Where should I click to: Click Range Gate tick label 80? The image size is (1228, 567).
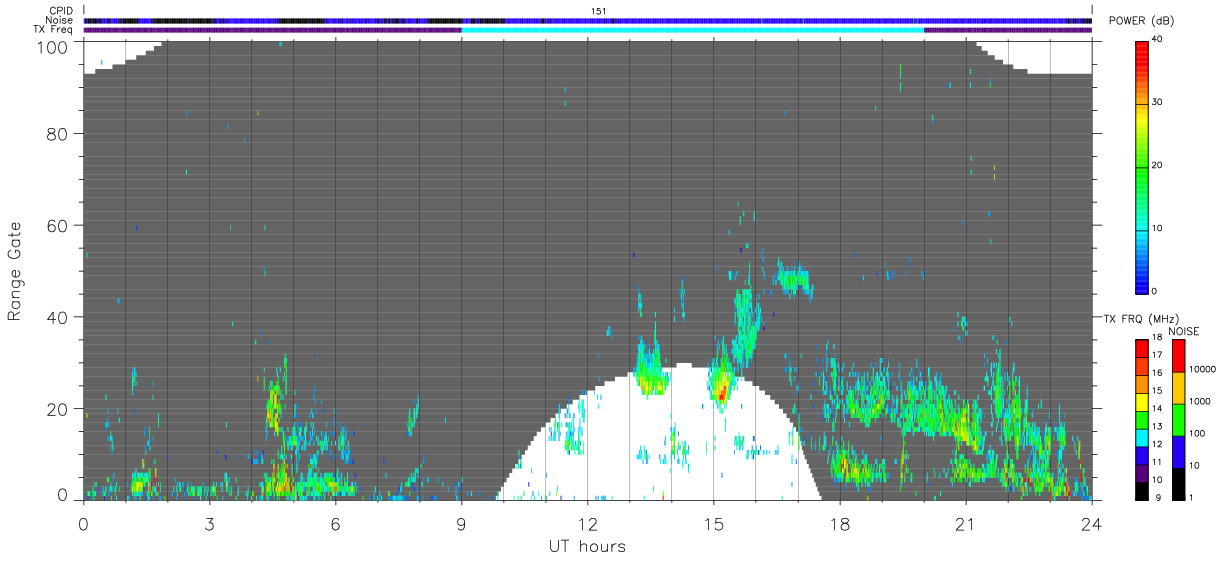coord(59,133)
